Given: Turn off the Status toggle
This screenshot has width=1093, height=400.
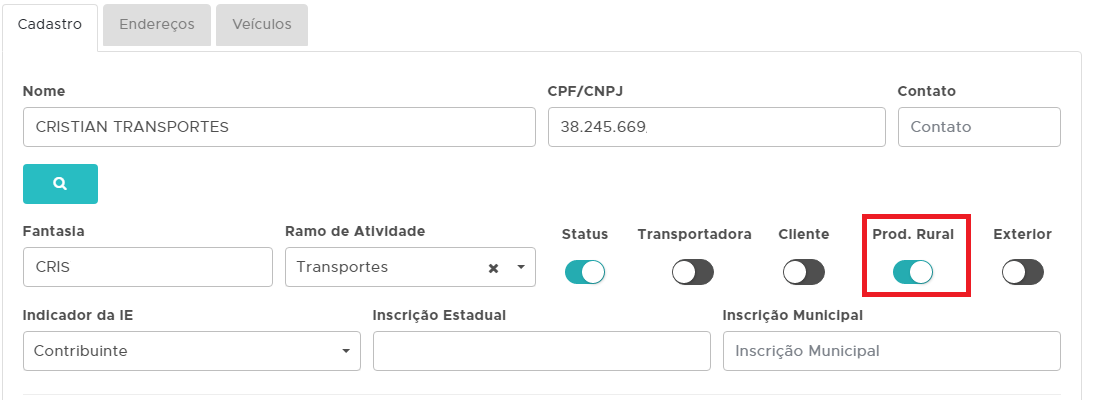Looking at the screenshot, I should pyautogui.click(x=585, y=272).
